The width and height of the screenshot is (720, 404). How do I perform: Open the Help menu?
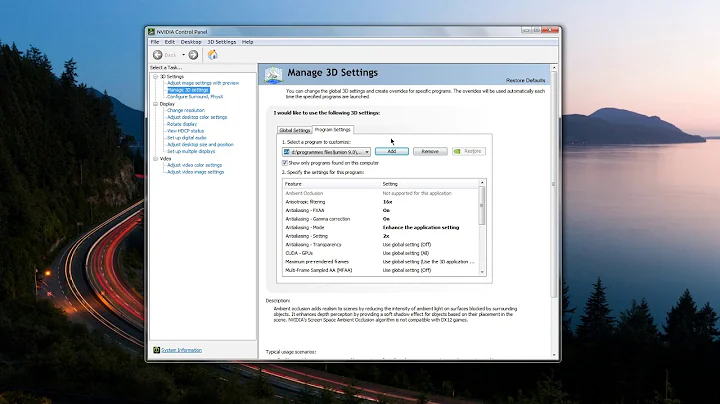tap(248, 42)
